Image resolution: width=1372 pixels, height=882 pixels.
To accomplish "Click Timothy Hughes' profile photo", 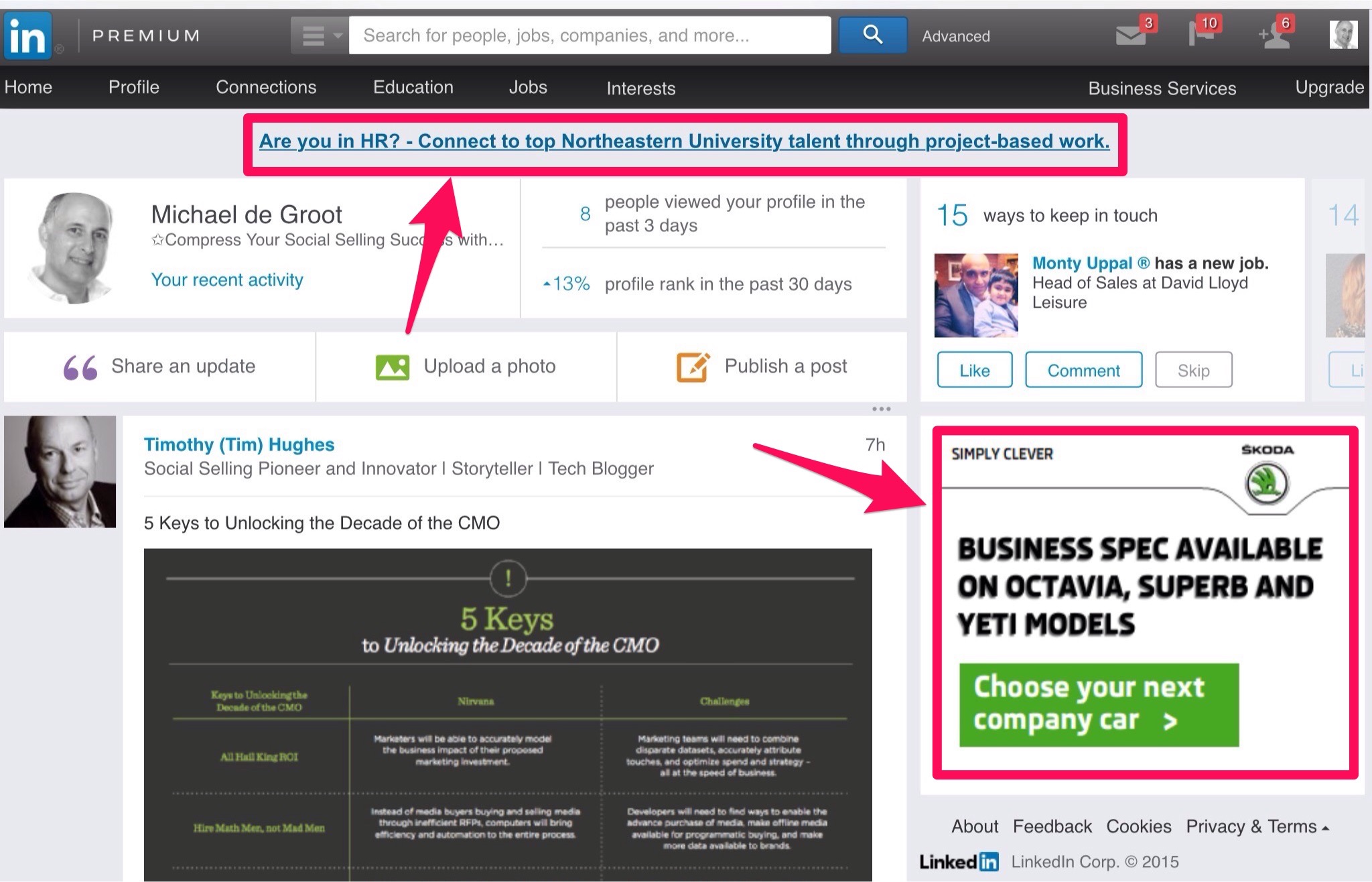I will tap(60, 472).
